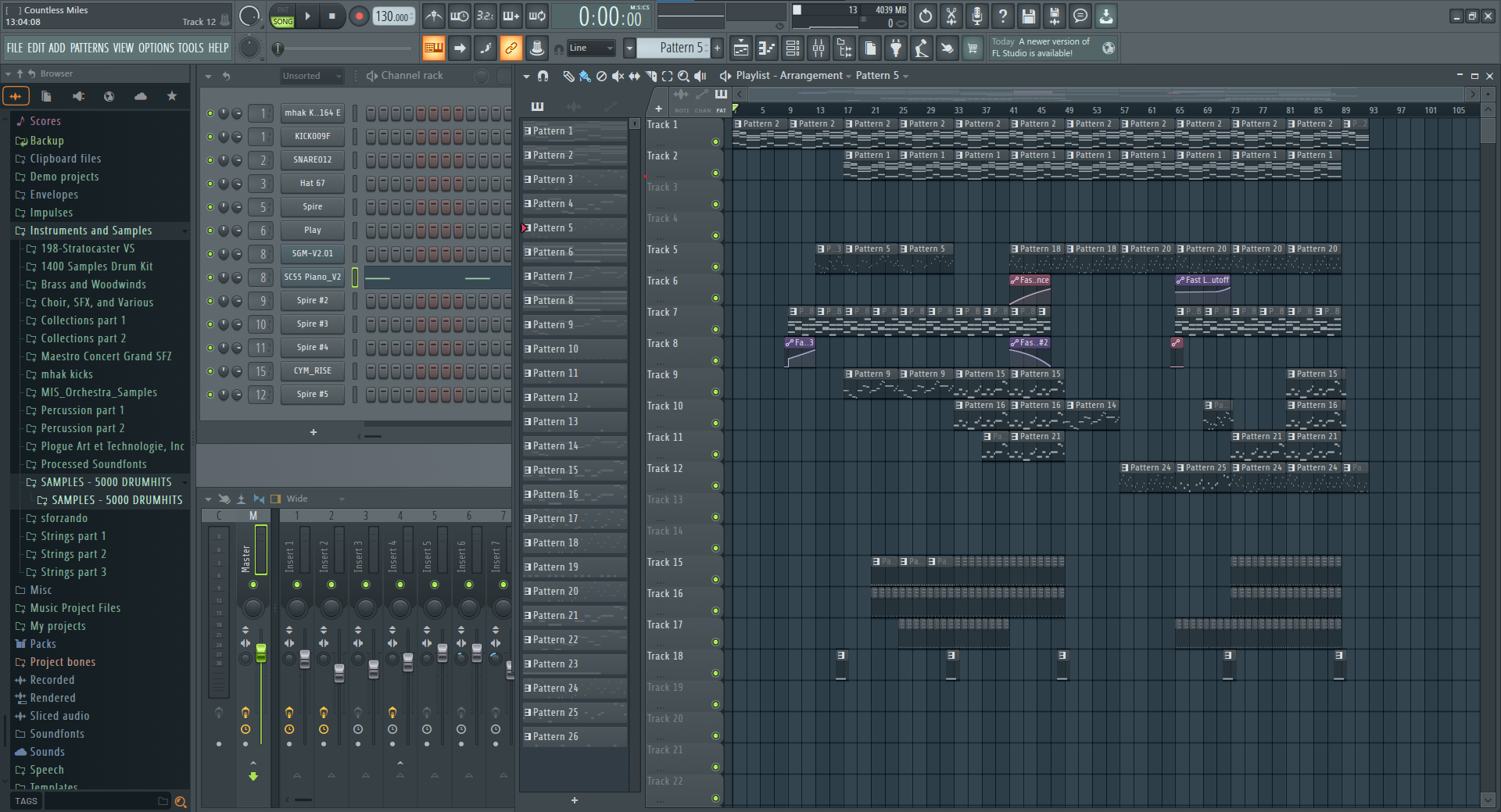Click the Playlist snap magnet icon
Screen dimensions: 1501x812
[x=543, y=76]
